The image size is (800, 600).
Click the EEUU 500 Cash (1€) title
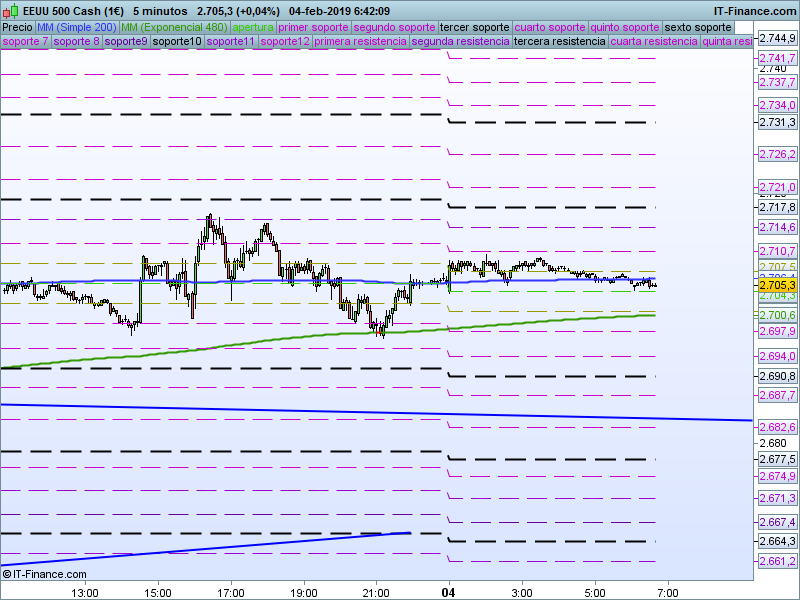pos(73,11)
